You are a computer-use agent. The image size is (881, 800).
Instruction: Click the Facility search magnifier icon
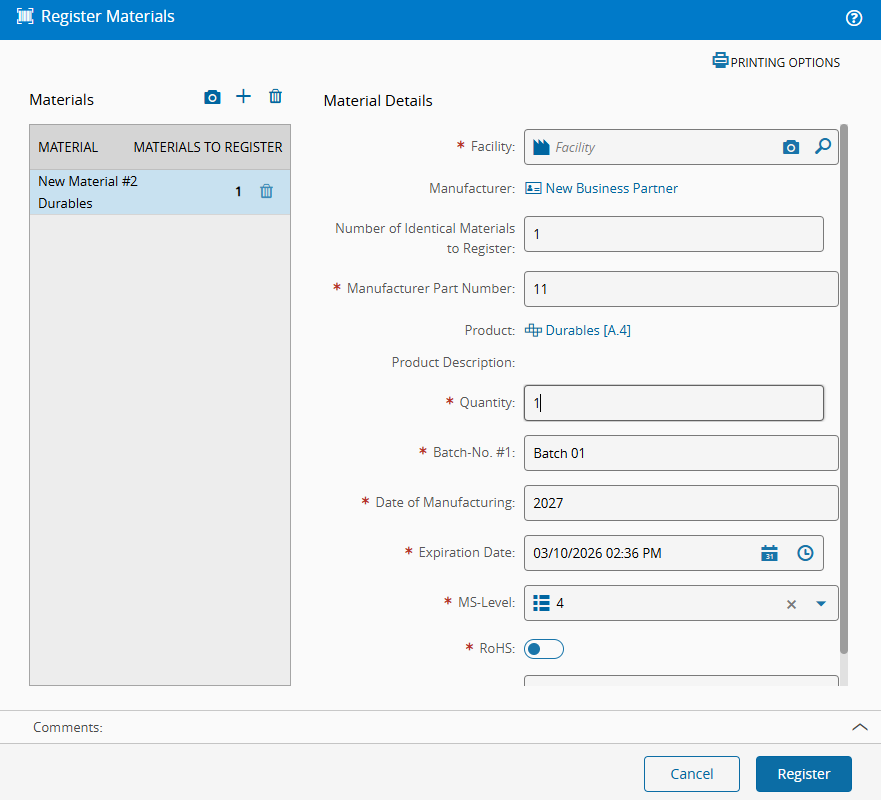(x=822, y=147)
